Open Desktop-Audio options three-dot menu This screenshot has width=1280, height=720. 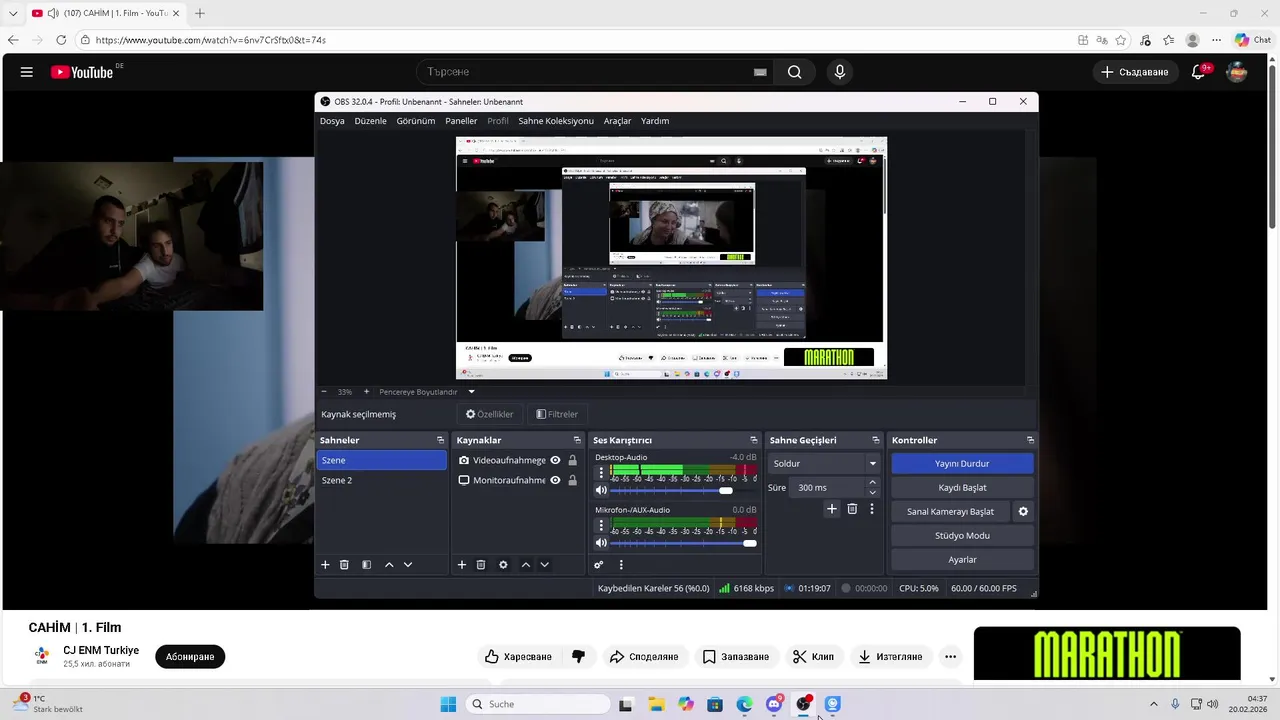point(601,472)
